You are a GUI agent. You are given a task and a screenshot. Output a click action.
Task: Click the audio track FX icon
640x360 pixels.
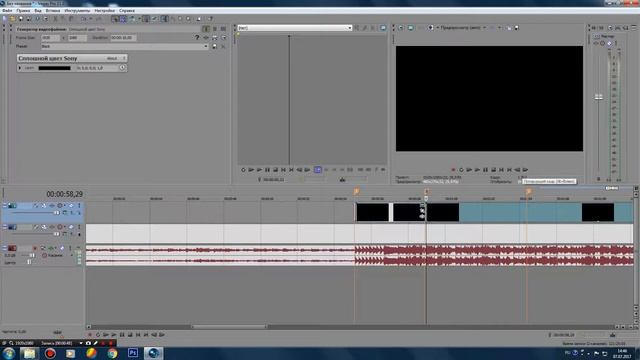tap(51, 248)
